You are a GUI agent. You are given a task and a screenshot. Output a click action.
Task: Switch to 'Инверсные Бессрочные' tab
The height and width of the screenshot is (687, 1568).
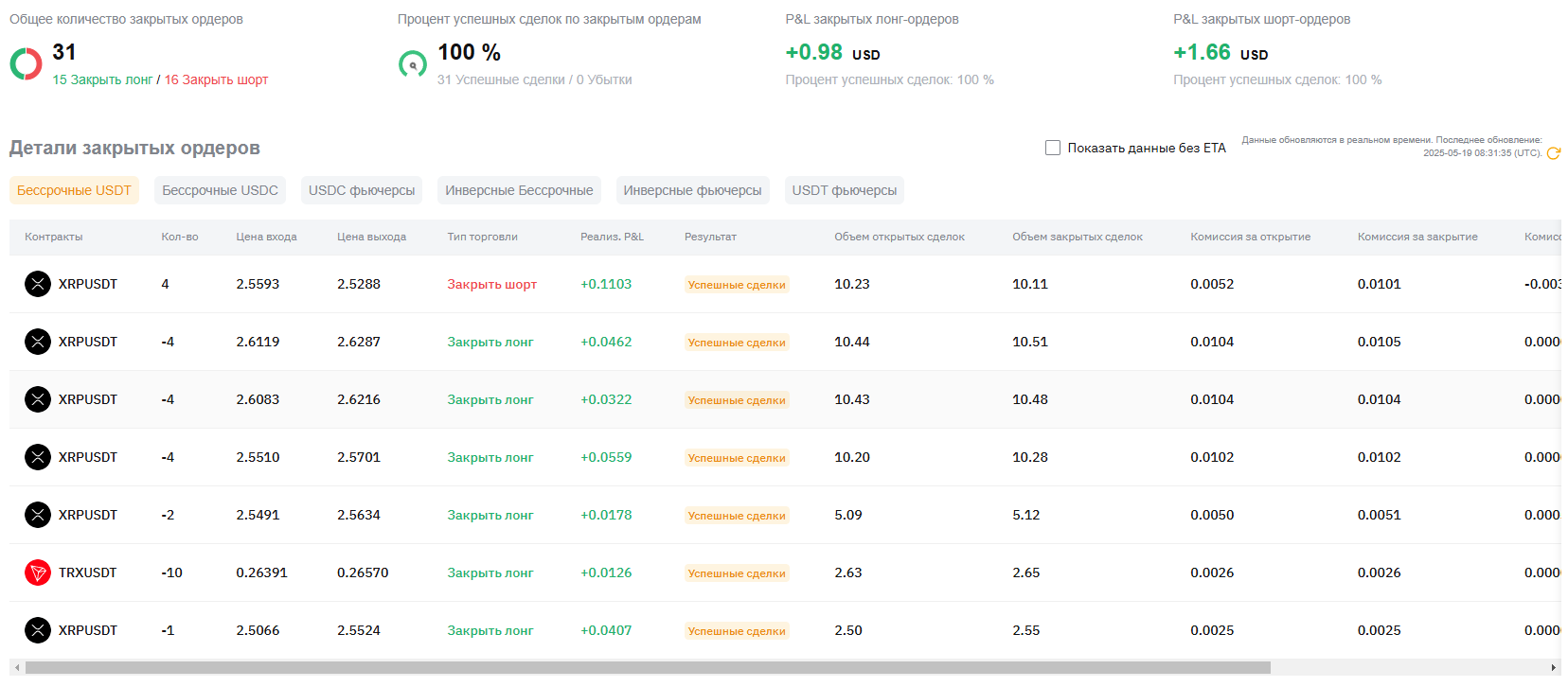(x=519, y=190)
